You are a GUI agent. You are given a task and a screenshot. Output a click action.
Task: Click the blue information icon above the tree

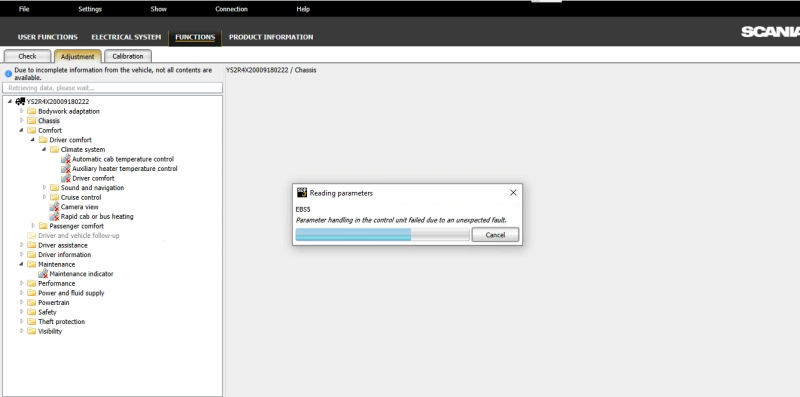coord(8,73)
